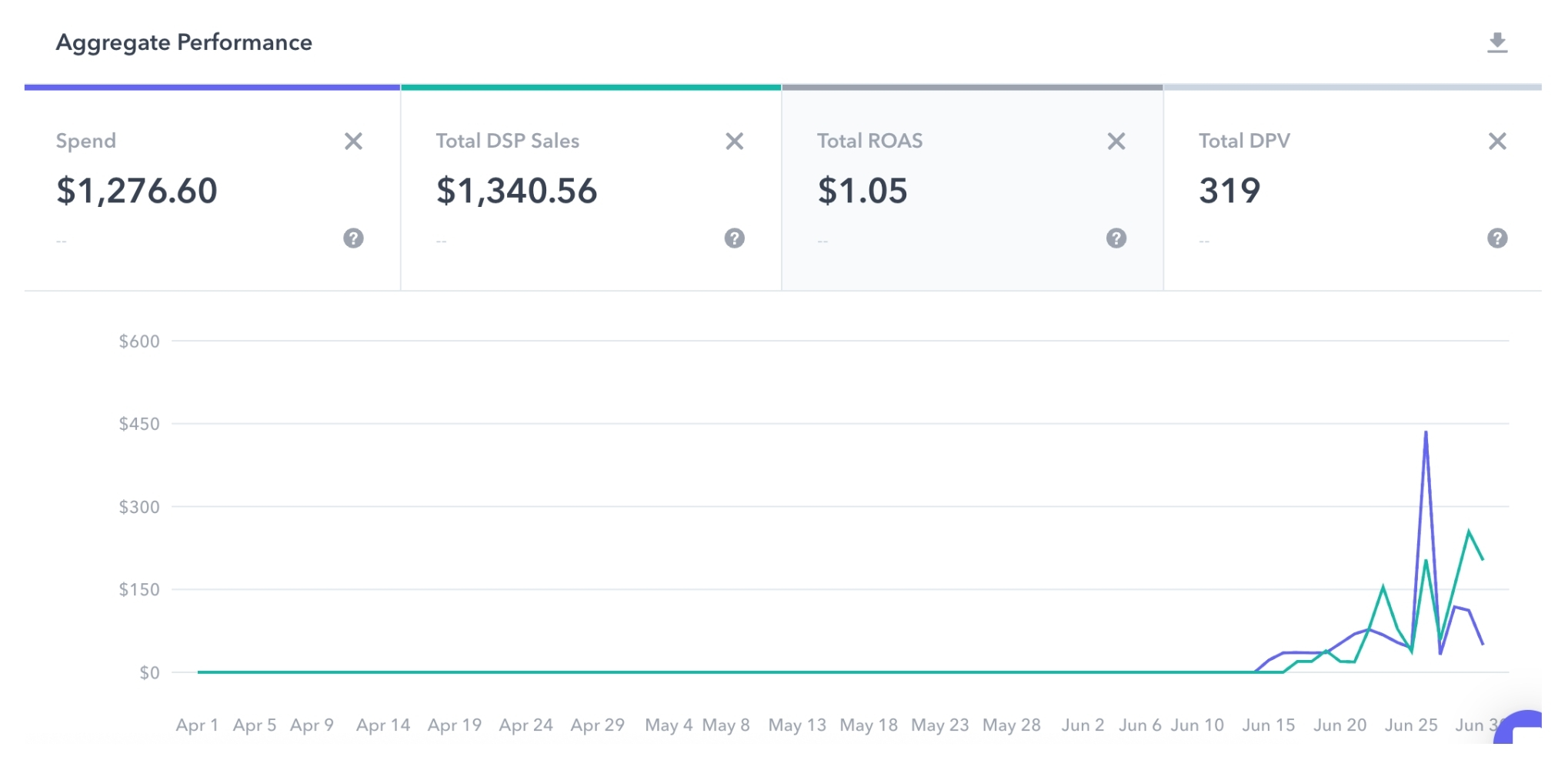Screen dimensions: 1568x770
Task: Remove the Total DSP Sales metric
Action: coord(734,142)
